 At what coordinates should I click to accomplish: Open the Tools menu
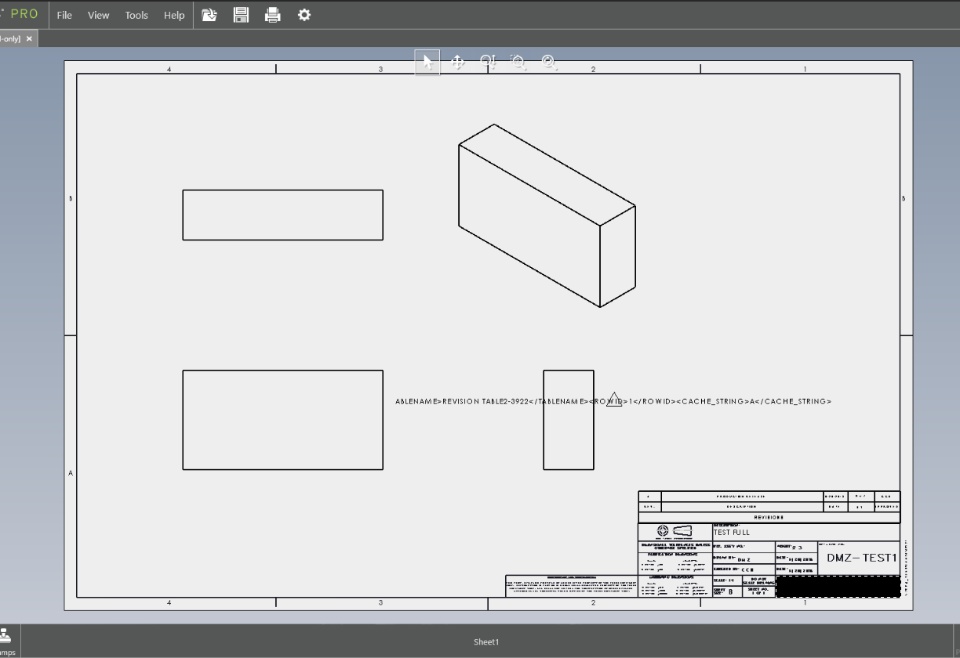pos(137,15)
